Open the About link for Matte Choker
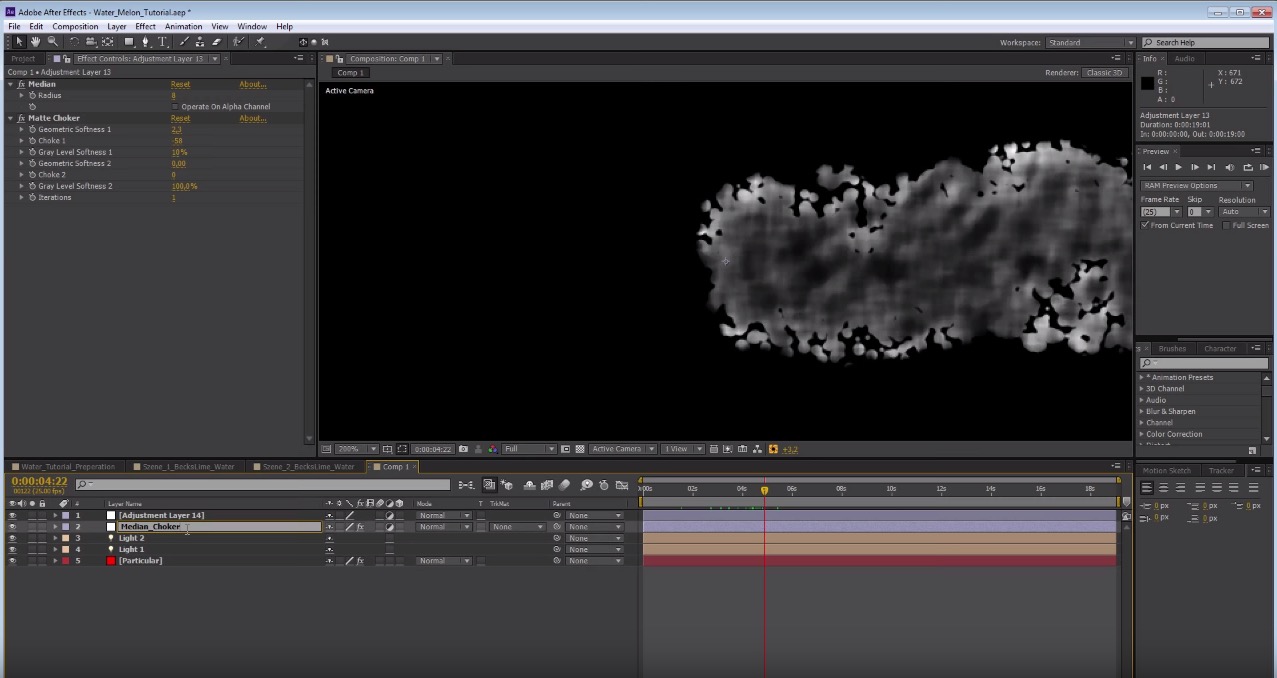Image resolution: width=1277 pixels, height=678 pixels. tap(251, 117)
